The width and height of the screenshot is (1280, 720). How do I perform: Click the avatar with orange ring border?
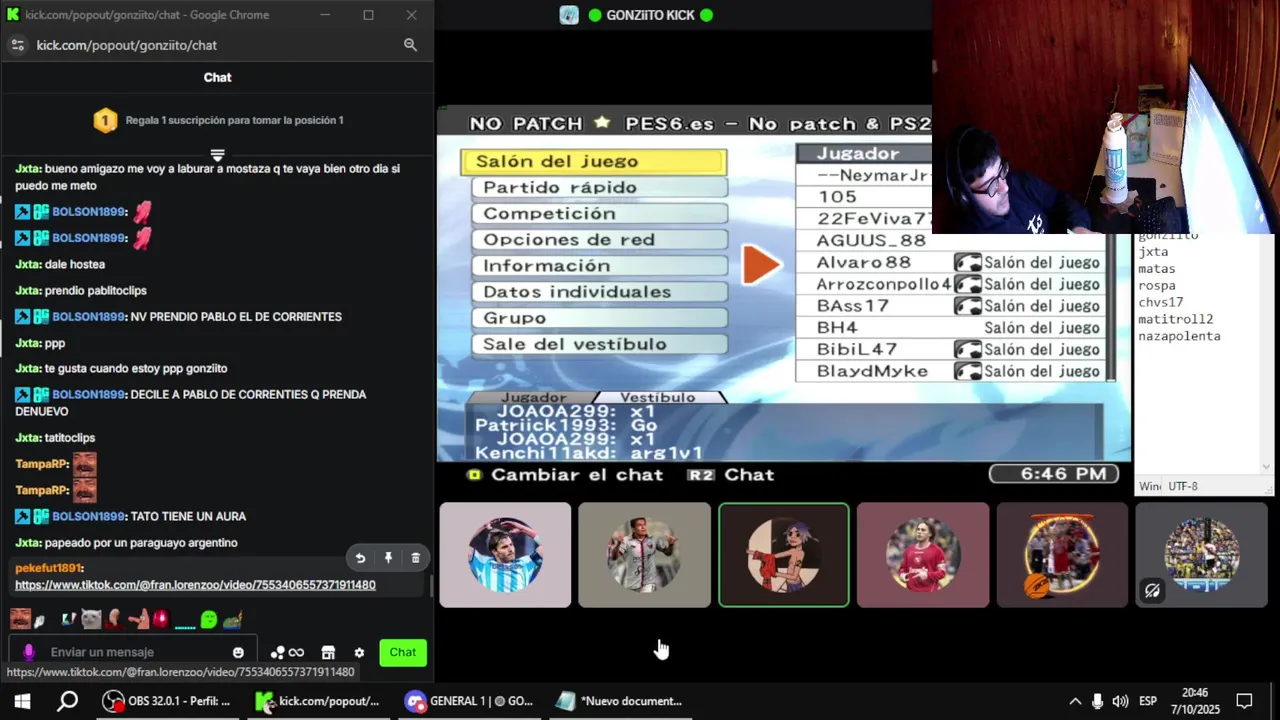point(1062,555)
